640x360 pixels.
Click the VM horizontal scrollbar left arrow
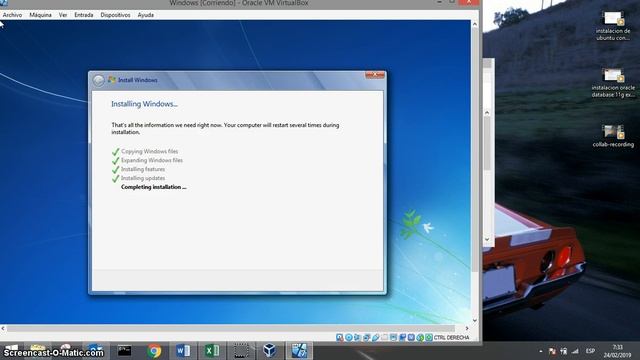point(3,328)
